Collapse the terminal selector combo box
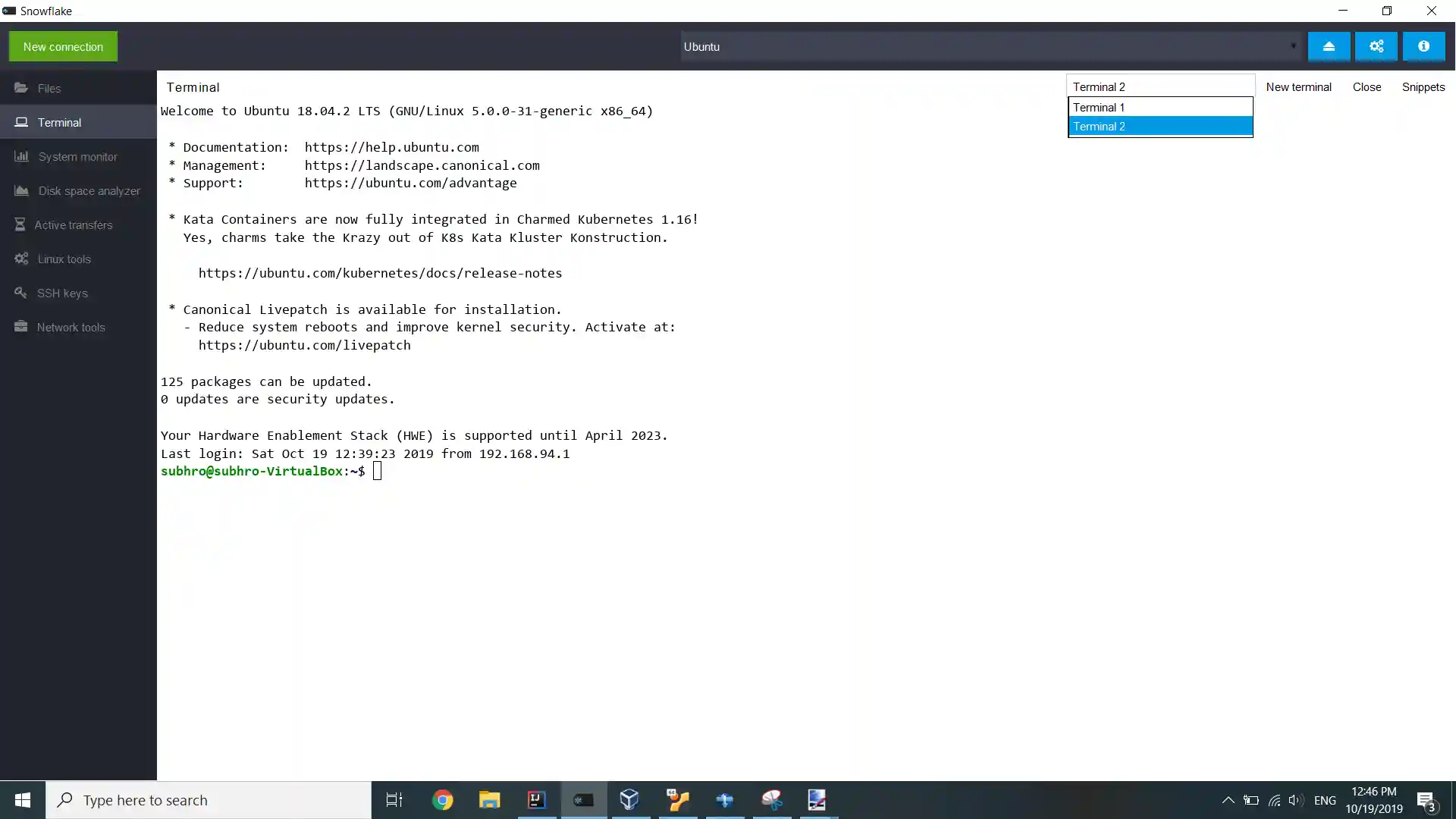Viewport: 1456px width, 819px height. (1159, 86)
